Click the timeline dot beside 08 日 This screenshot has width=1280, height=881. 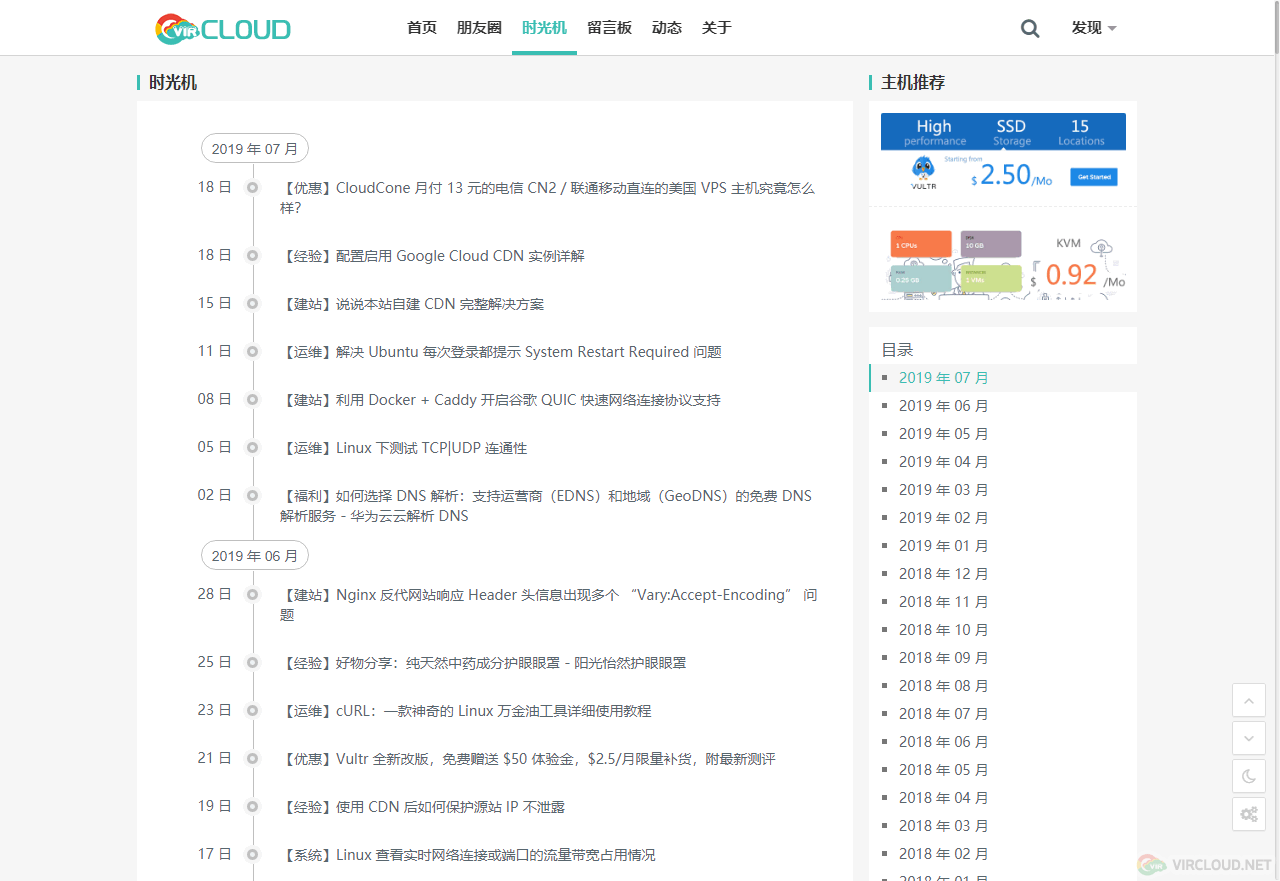click(253, 400)
